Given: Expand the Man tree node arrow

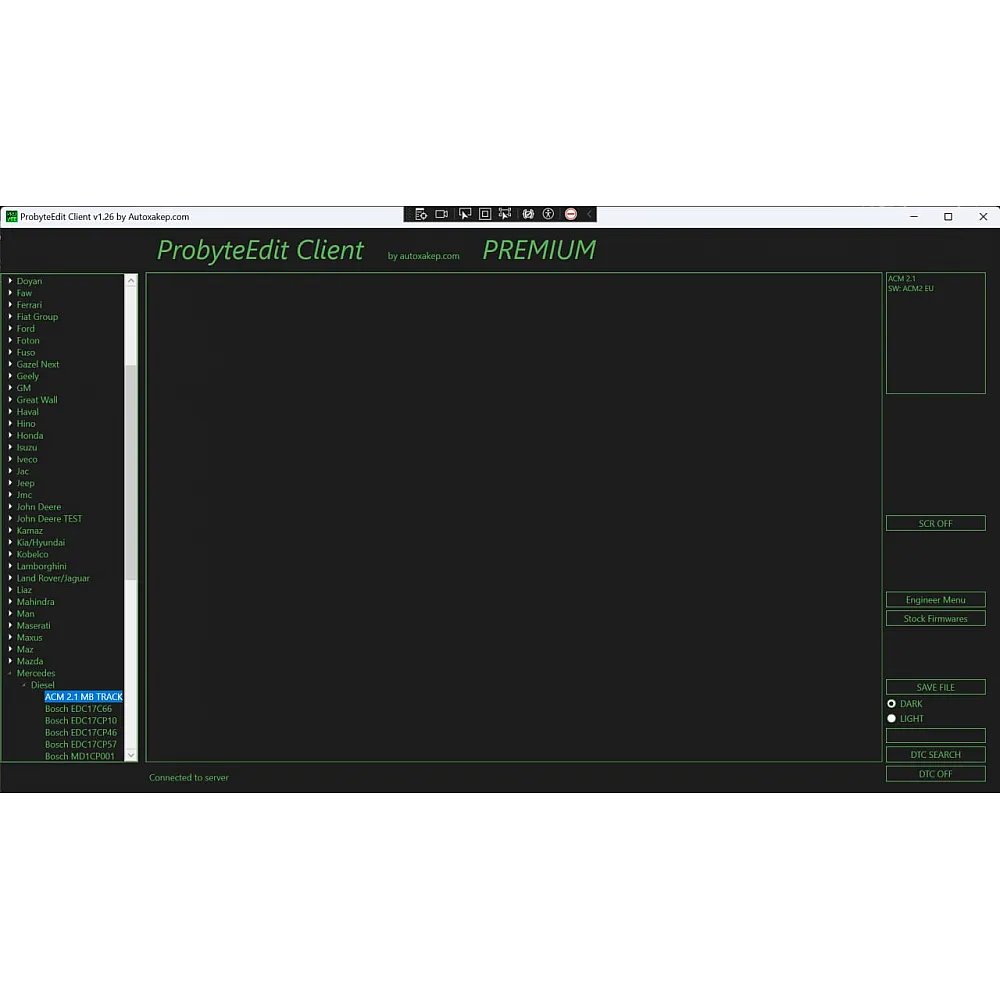Looking at the screenshot, I should point(10,614).
